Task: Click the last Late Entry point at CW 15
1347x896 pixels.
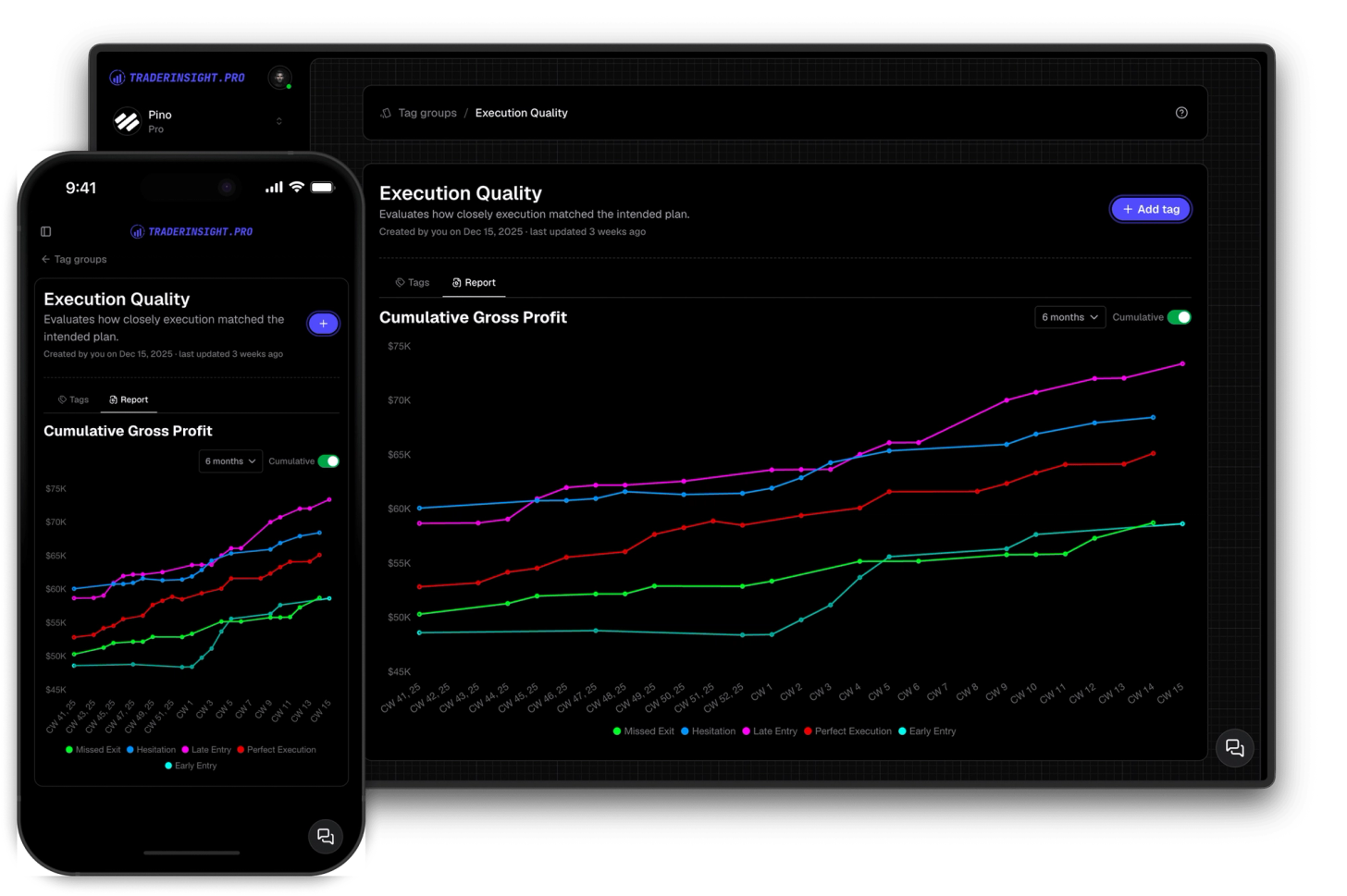Action: 1182,364
